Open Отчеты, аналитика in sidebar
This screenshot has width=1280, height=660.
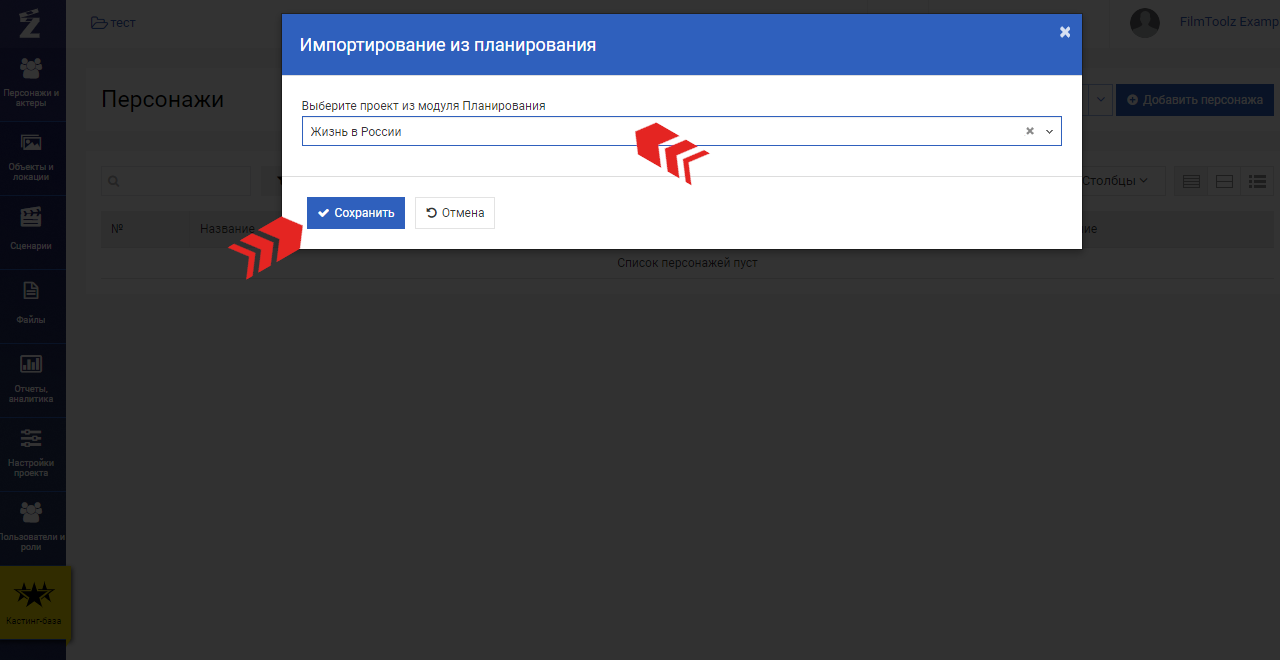(32, 378)
